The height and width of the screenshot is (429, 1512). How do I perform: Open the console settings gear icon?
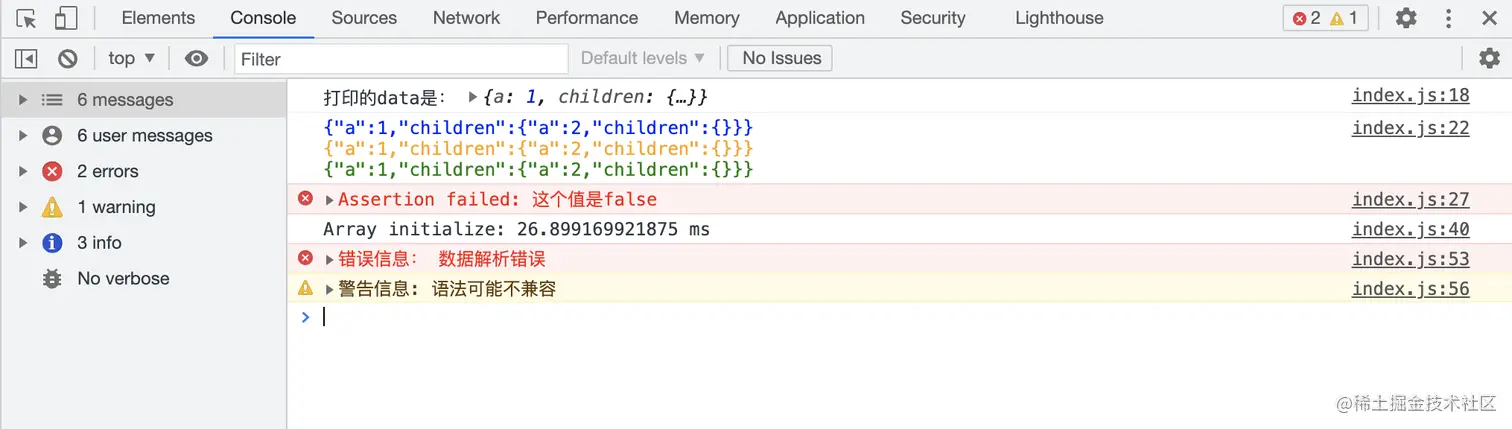(x=1489, y=58)
